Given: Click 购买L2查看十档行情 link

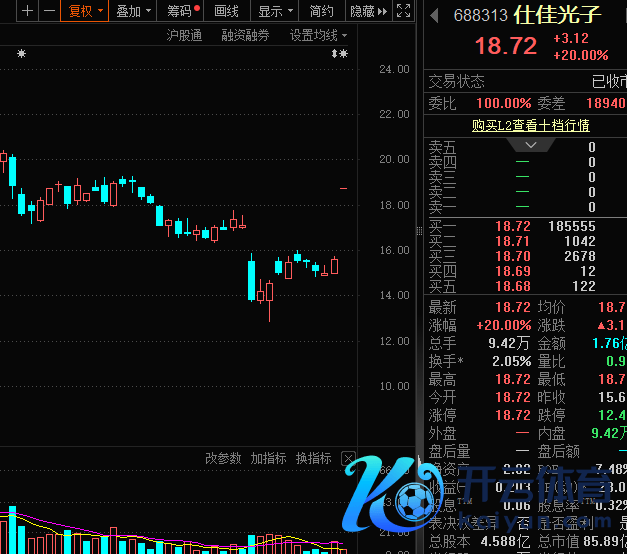Looking at the screenshot, I should click(530, 126).
